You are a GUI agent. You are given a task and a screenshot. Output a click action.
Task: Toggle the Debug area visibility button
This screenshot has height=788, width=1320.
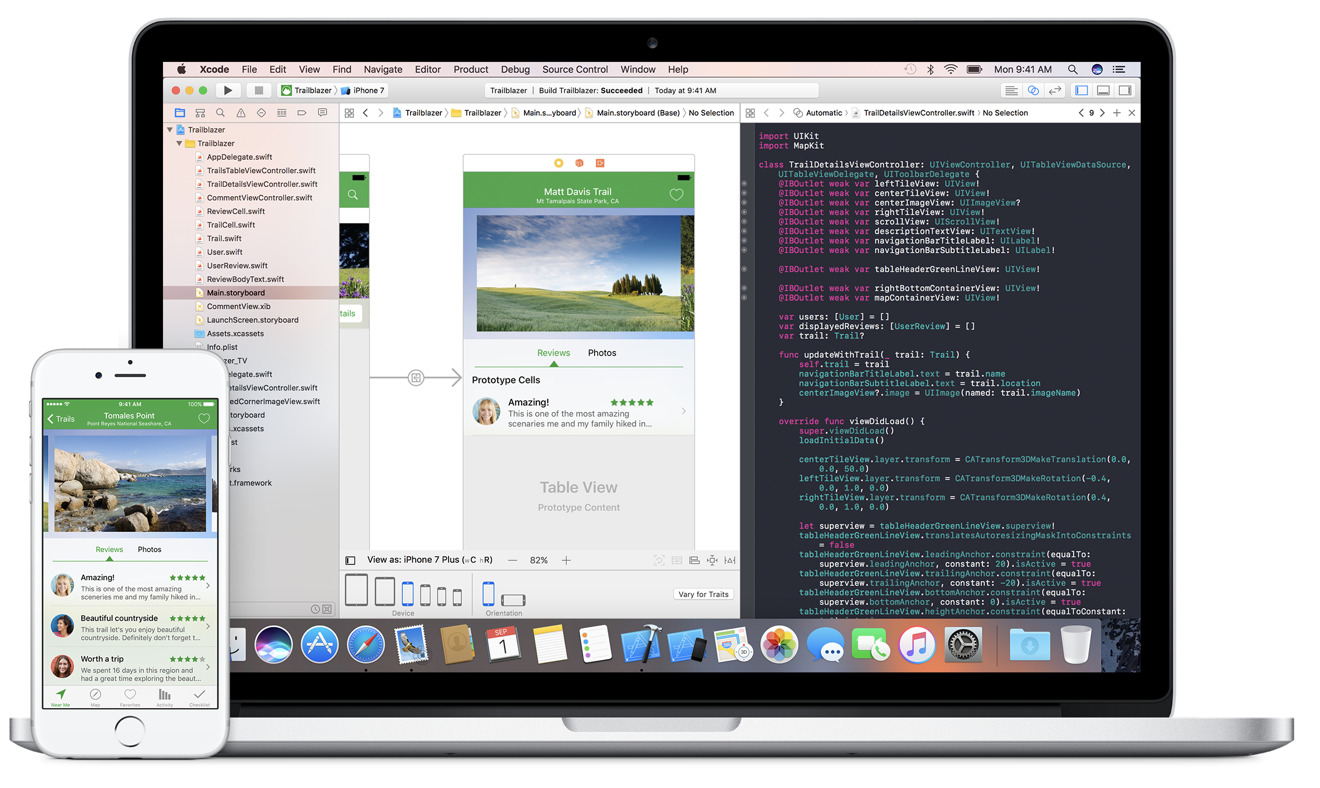1104,90
